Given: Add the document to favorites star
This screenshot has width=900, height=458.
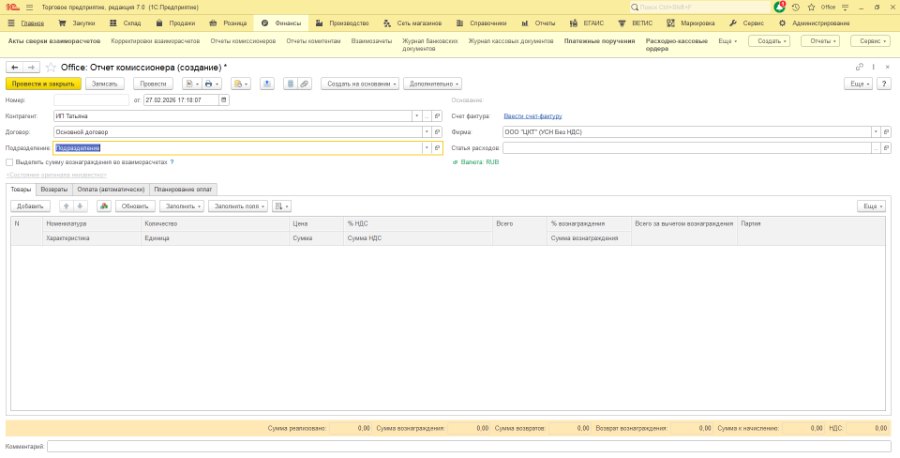Looking at the screenshot, I should (x=51, y=67).
